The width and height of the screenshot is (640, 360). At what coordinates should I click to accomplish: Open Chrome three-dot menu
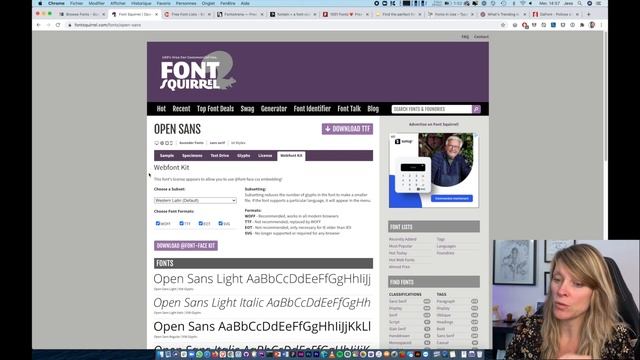click(x=601, y=25)
